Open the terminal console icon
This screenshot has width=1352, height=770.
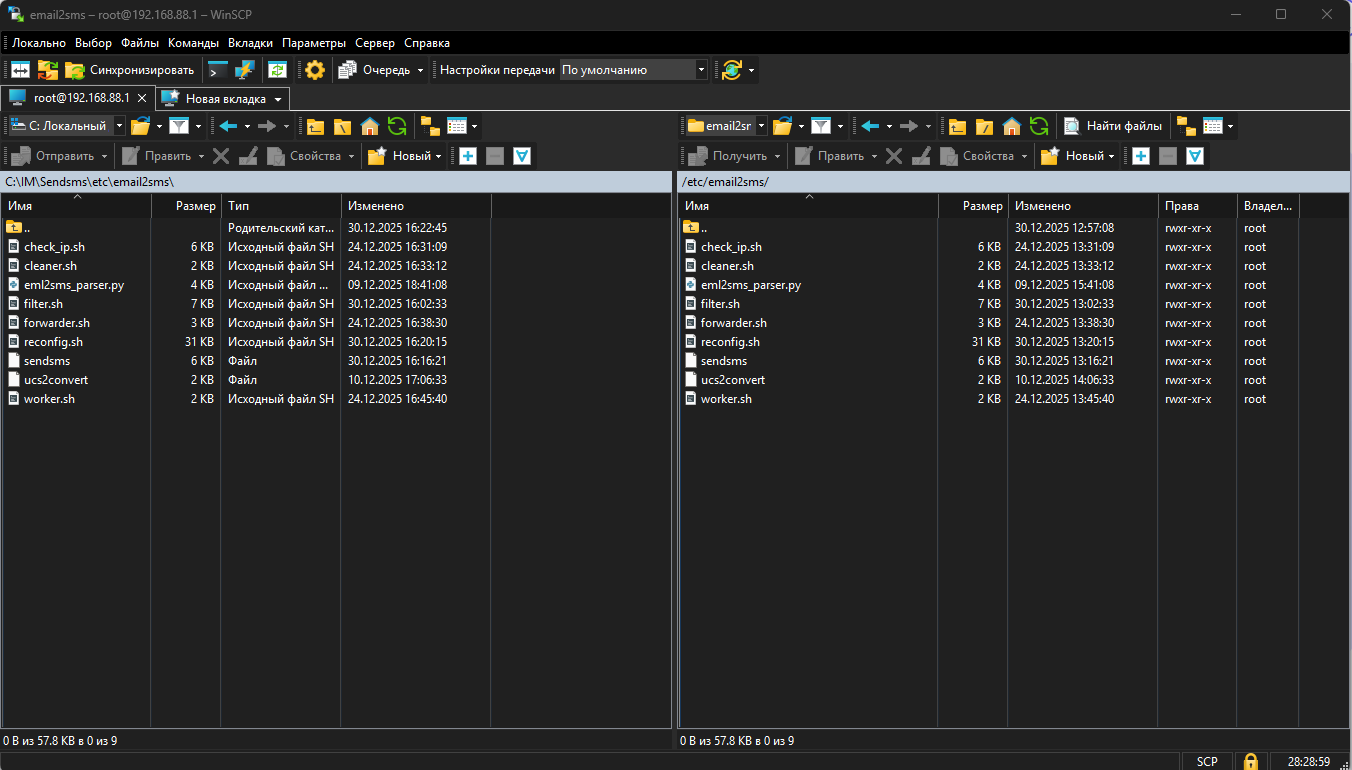pos(217,70)
